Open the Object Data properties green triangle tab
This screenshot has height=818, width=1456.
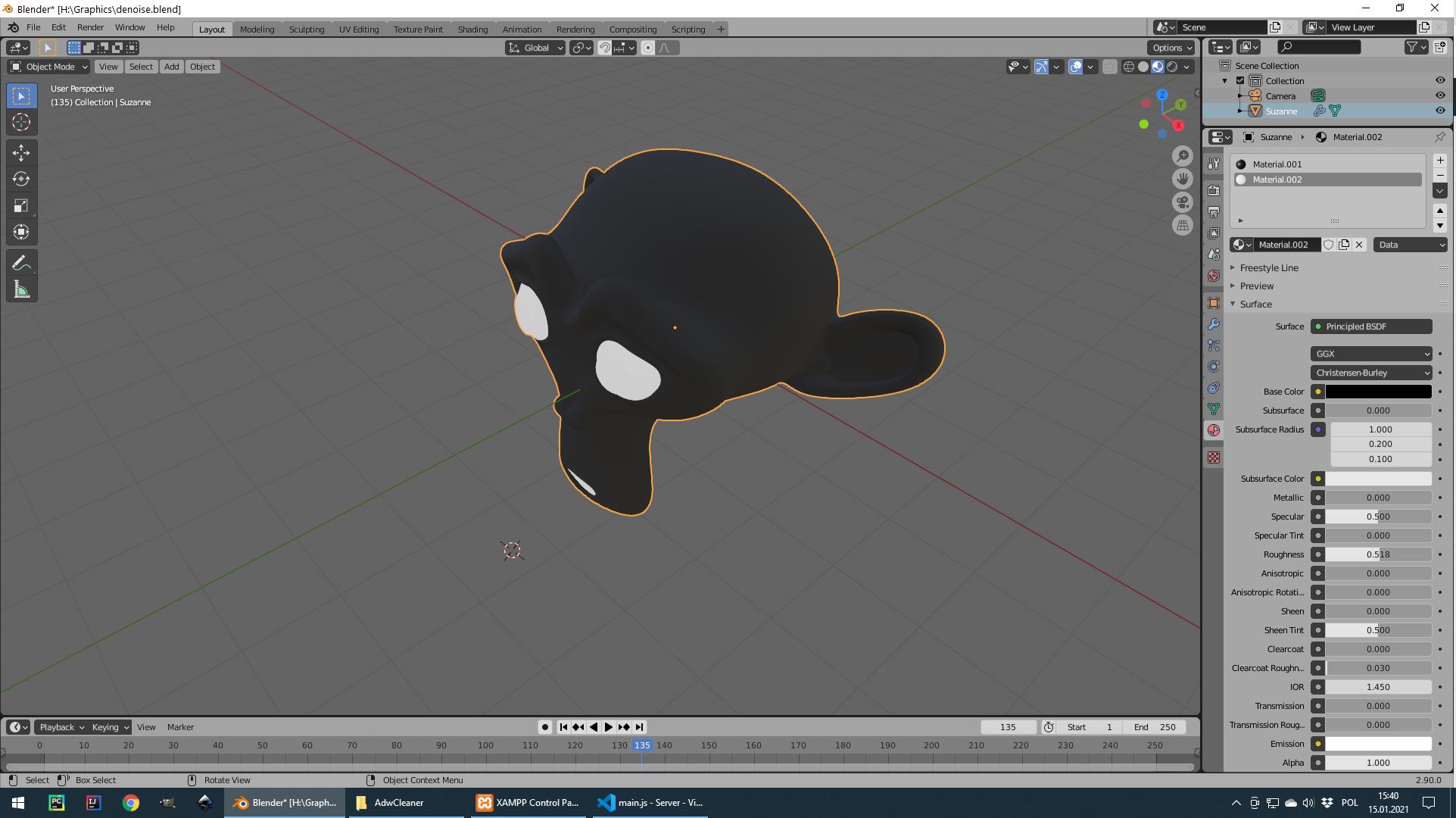pyautogui.click(x=1214, y=409)
